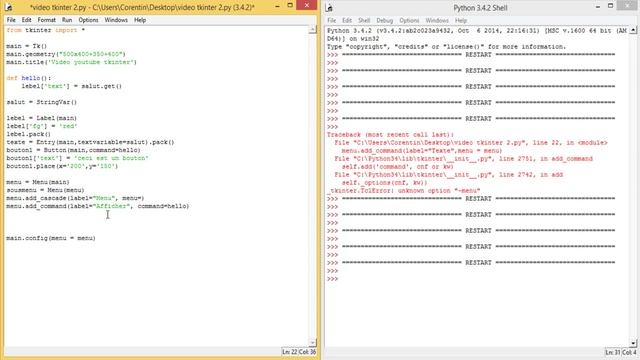Viewport: 640px width, 360px height.
Task: Click the 'menu.add_command' line in editor
Action: pyautogui.click(x=98, y=206)
